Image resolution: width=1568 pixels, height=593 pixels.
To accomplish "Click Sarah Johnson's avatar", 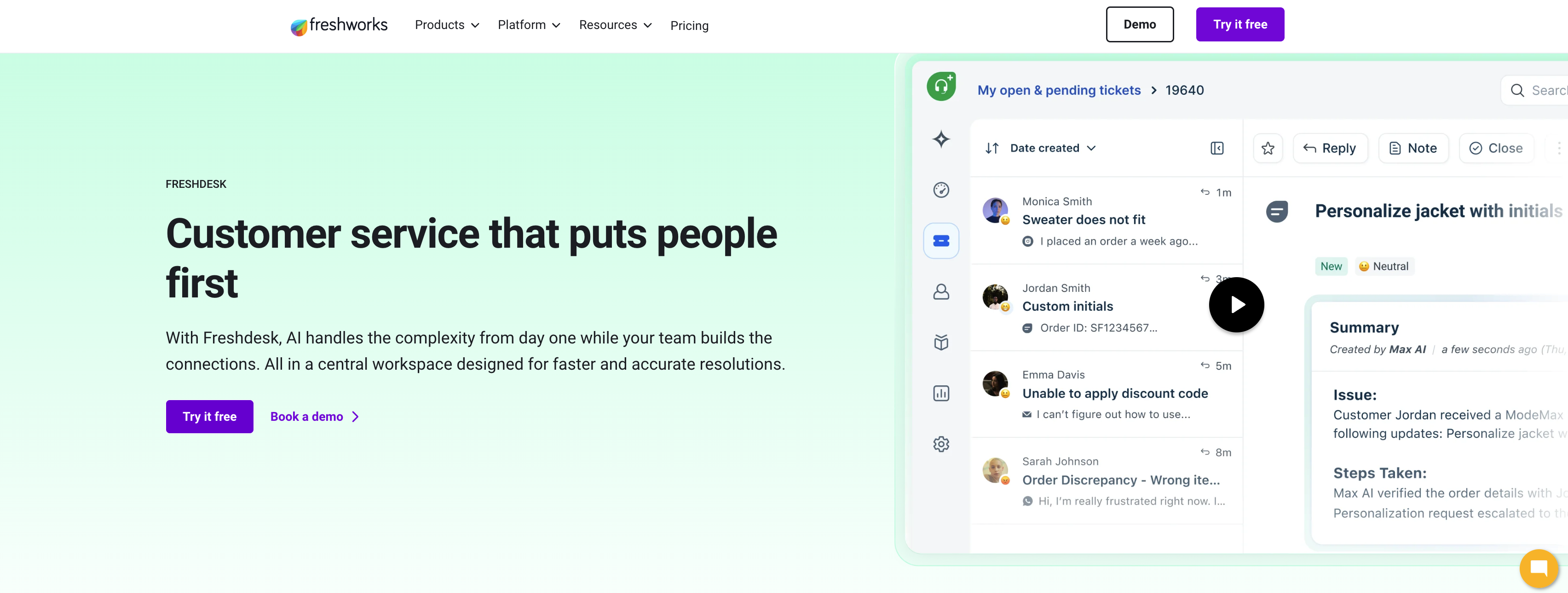I will (995, 471).
